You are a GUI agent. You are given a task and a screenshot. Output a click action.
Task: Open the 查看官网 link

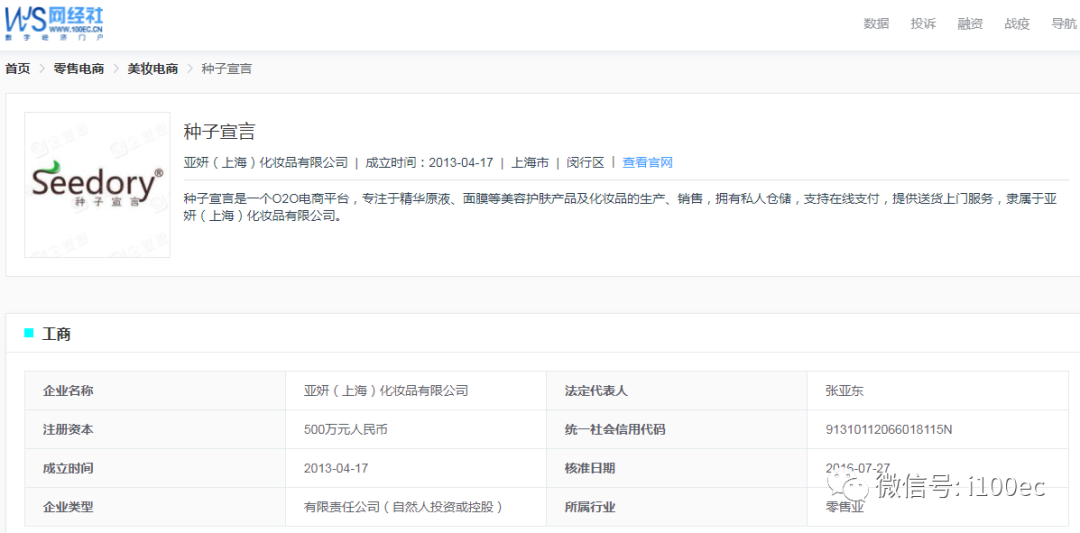[x=647, y=163]
